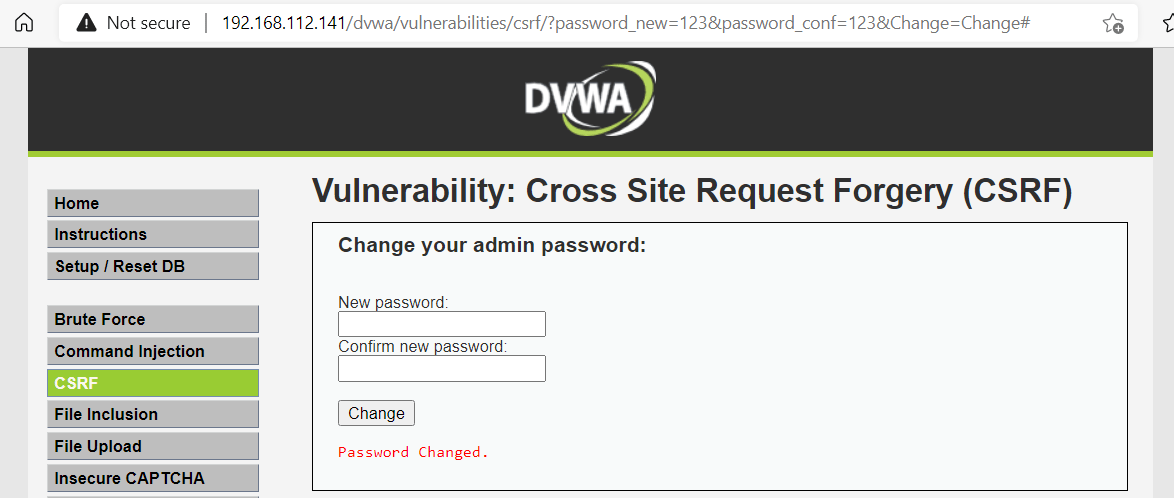Click the Password Changed message
This screenshot has height=498, width=1174.
pyautogui.click(x=413, y=452)
